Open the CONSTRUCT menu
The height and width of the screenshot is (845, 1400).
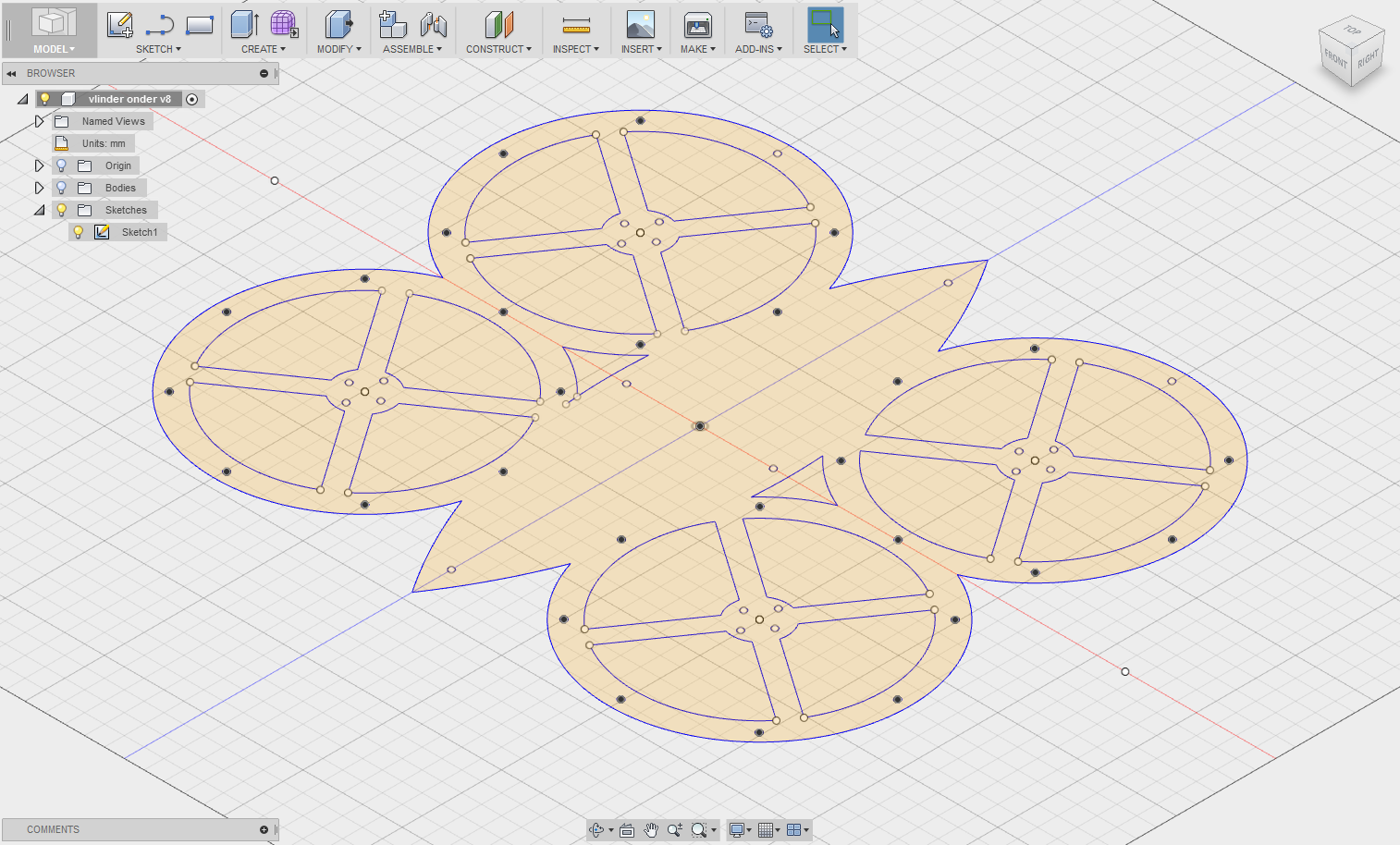tap(498, 49)
